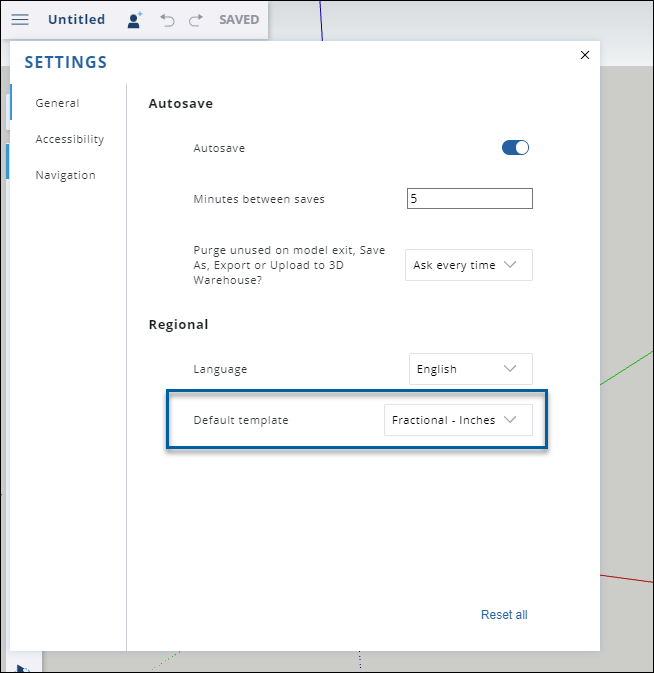Toggle the Autosave switch off
654x673 pixels.
pyautogui.click(x=515, y=148)
